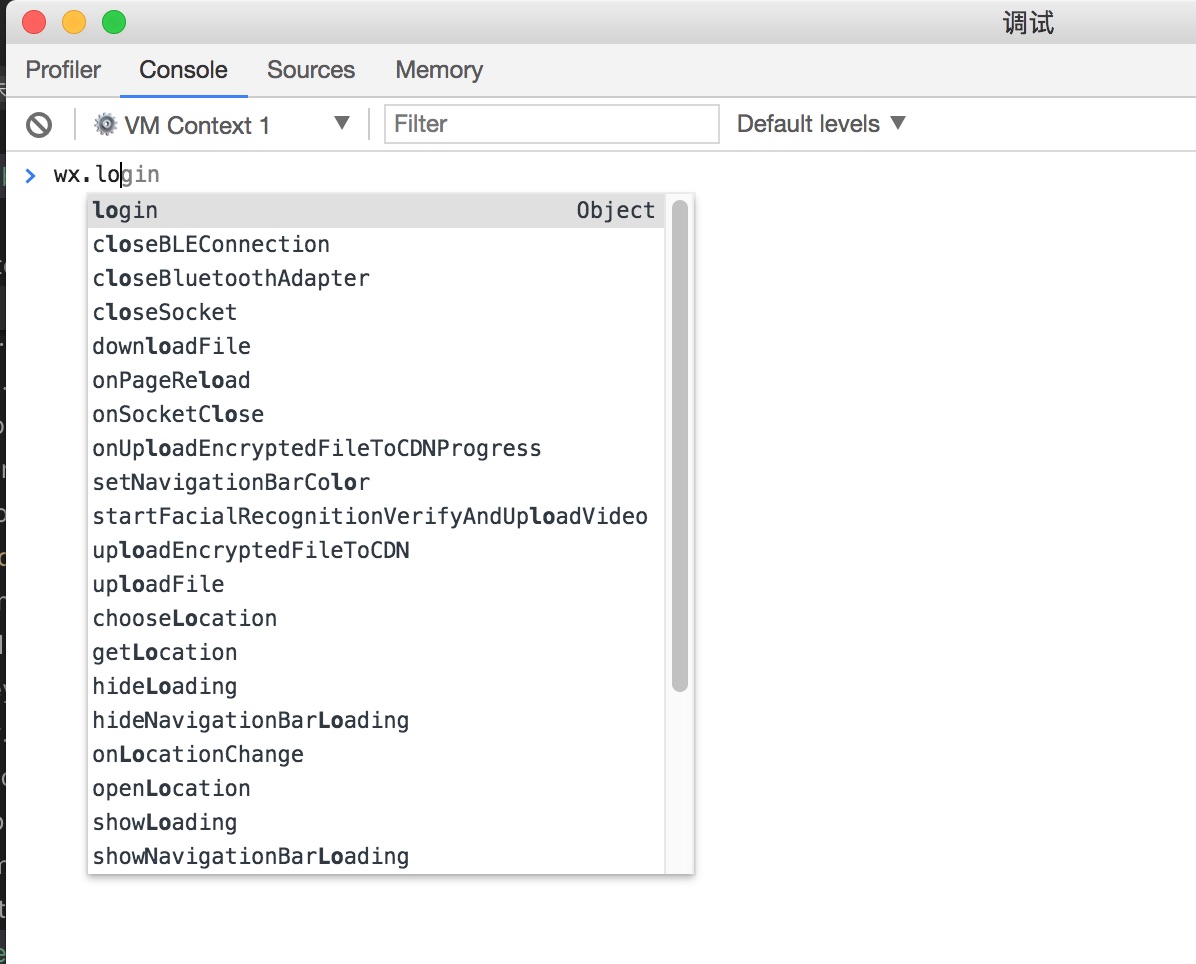The width and height of the screenshot is (1196, 964).
Task: Select uploadFile from the suggestion list
Action: [158, 584]
